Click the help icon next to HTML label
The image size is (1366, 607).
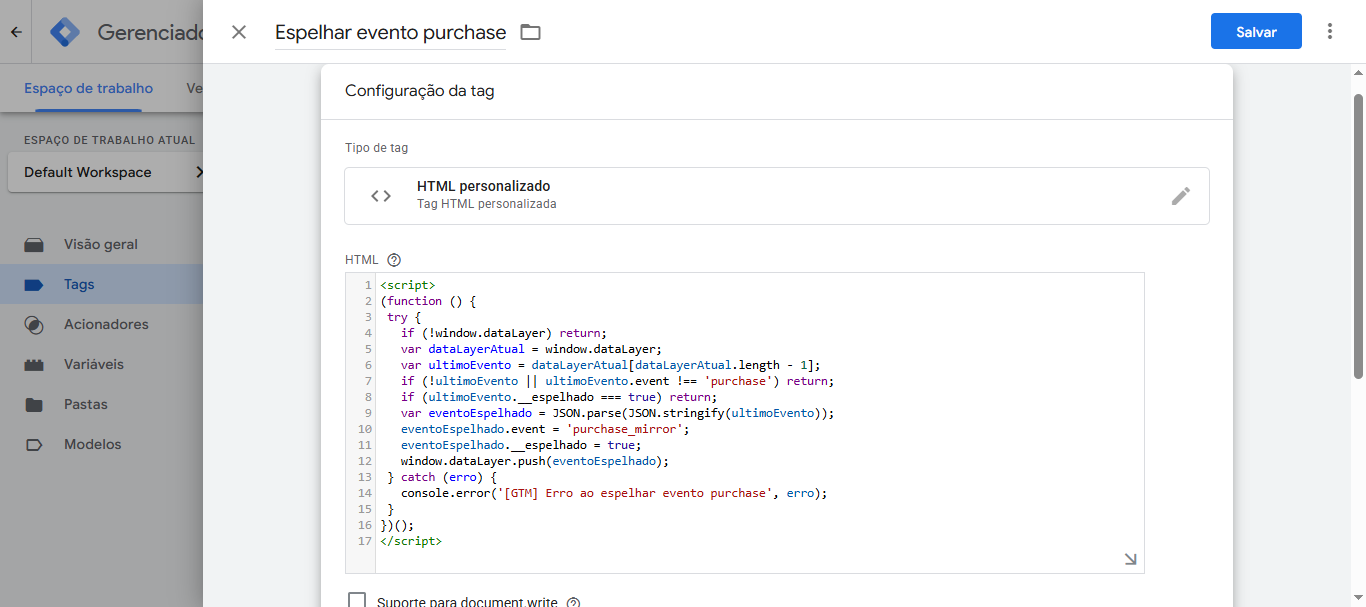tap(394, 260)
